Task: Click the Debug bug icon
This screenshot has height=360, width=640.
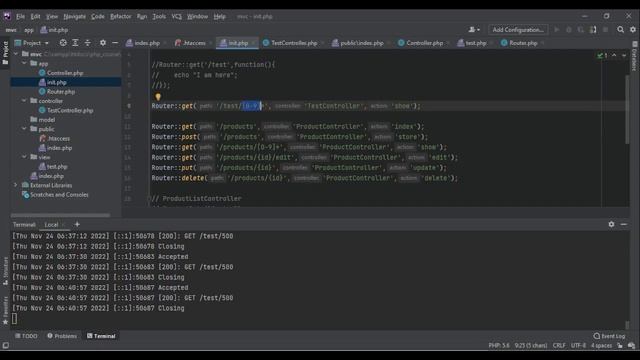Action: coord(569,30)
